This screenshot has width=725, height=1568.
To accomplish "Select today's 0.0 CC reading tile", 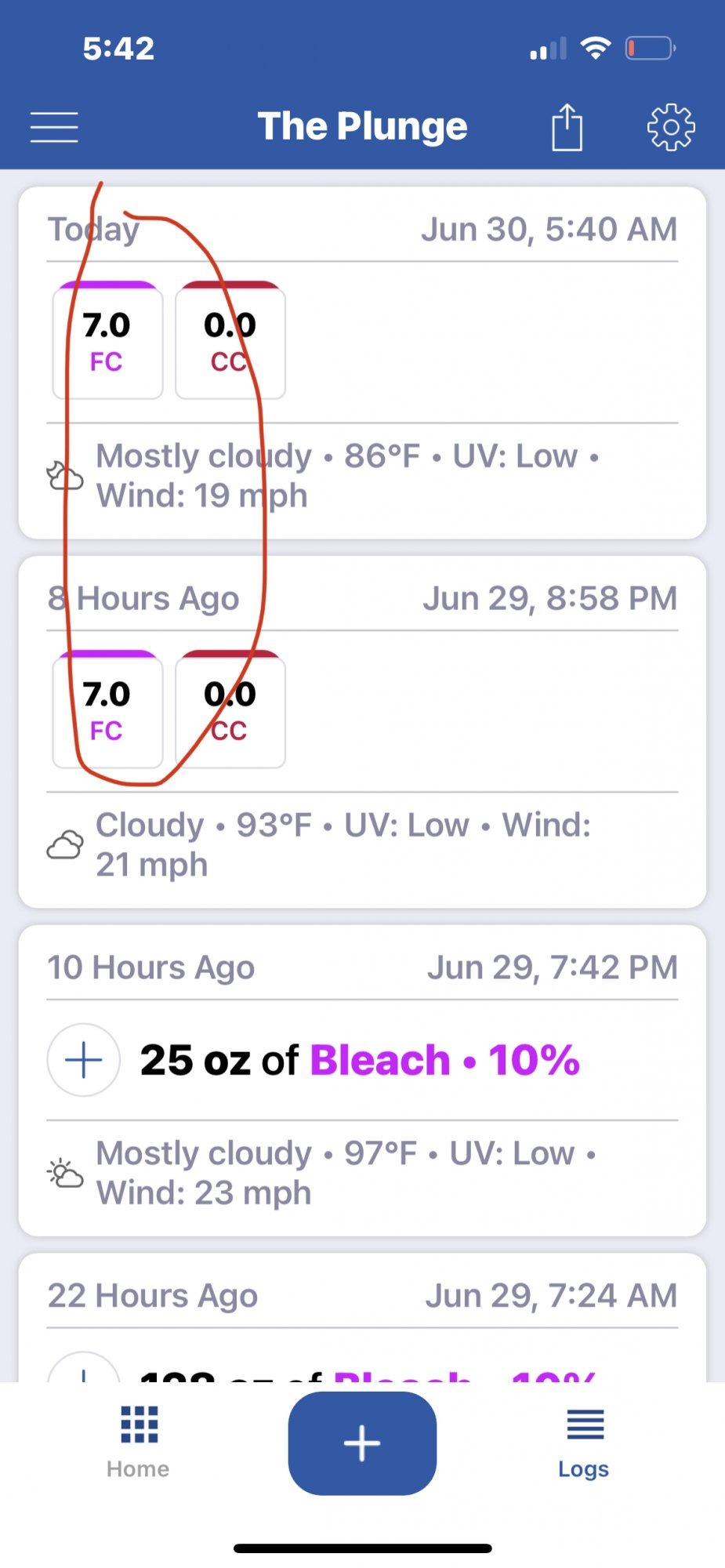I will (x=230, y=341).
